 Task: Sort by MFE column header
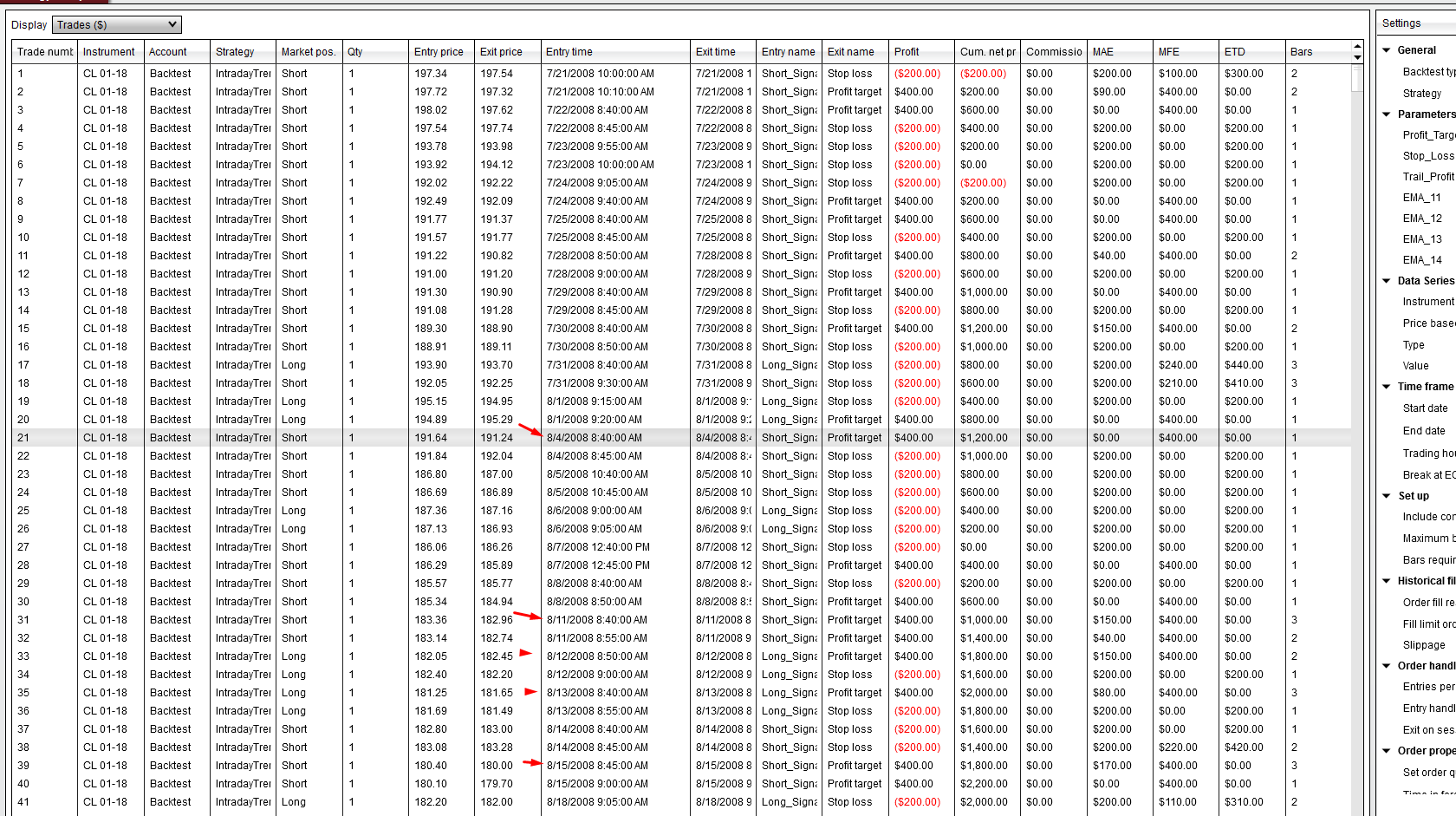(1187, 52)
